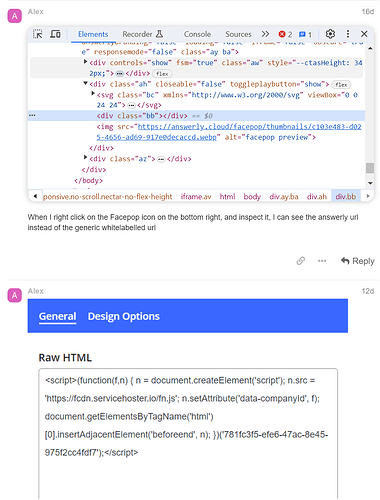Show more DevTools tabs chevron

click(265, 34)
